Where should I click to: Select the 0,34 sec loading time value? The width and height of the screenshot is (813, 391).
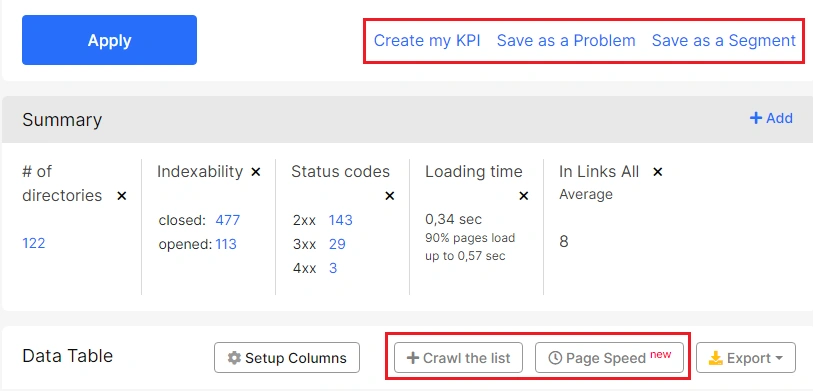(x=453, y=219)
